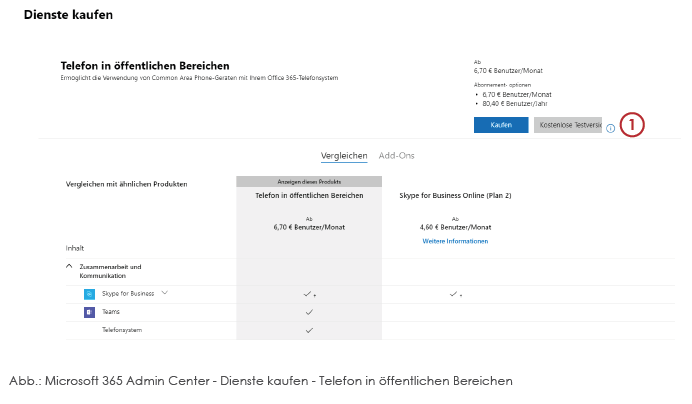
Task: Click the Teams app icon
Action: coord(89,312)
